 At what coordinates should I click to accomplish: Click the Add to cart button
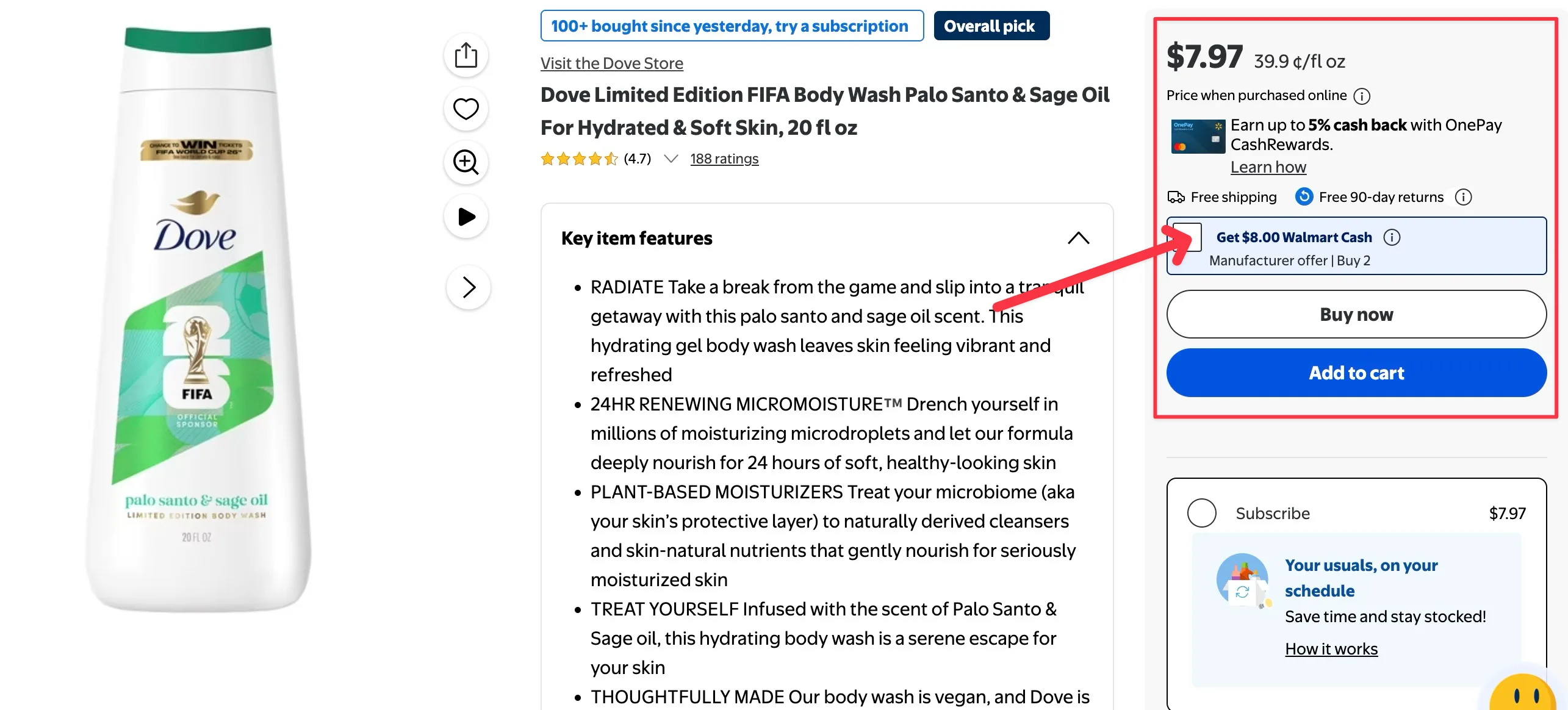[1356, 373]
